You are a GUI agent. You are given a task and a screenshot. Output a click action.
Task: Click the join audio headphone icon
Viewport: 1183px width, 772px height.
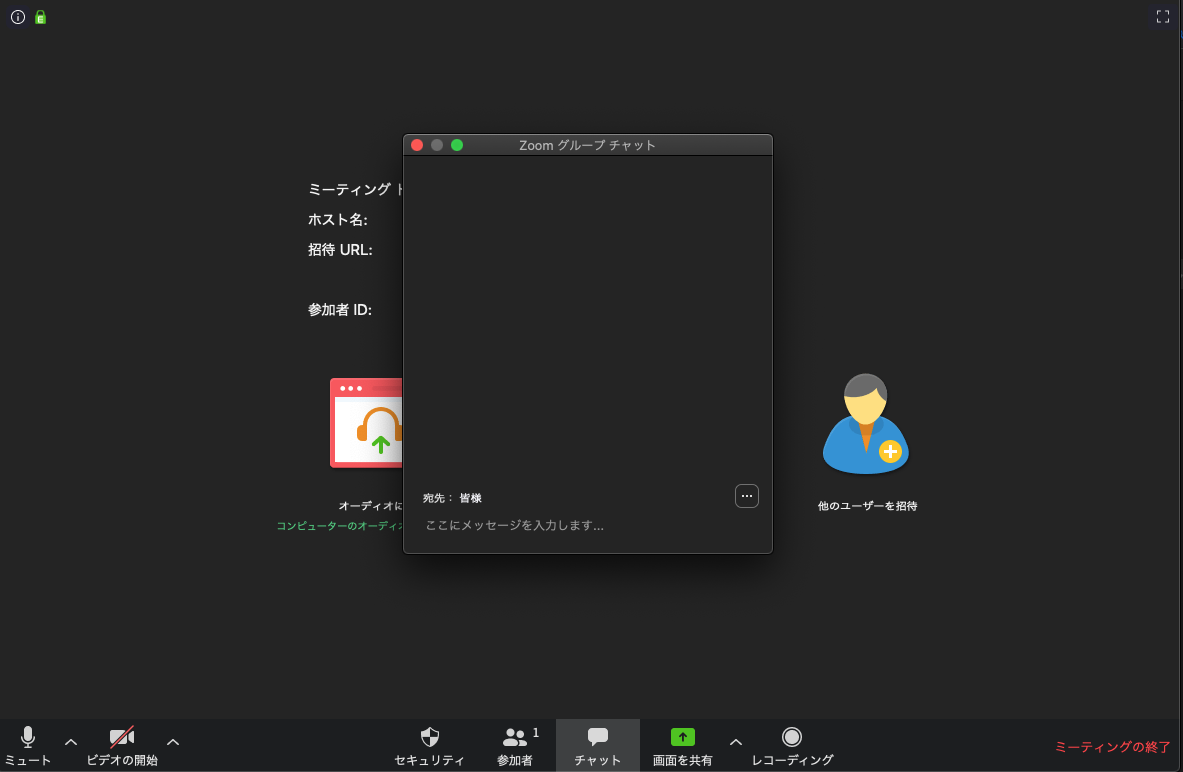(x=367, y=424)
